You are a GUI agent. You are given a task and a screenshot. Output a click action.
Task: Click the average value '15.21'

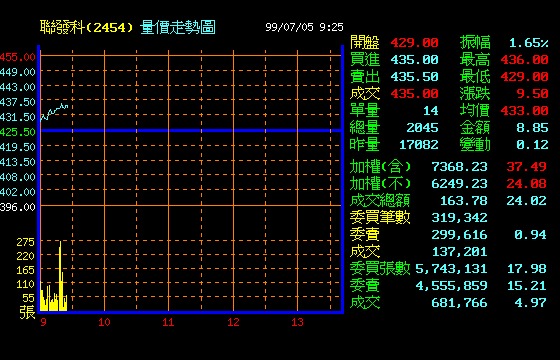pyautogui.click(x=526, y=286)
